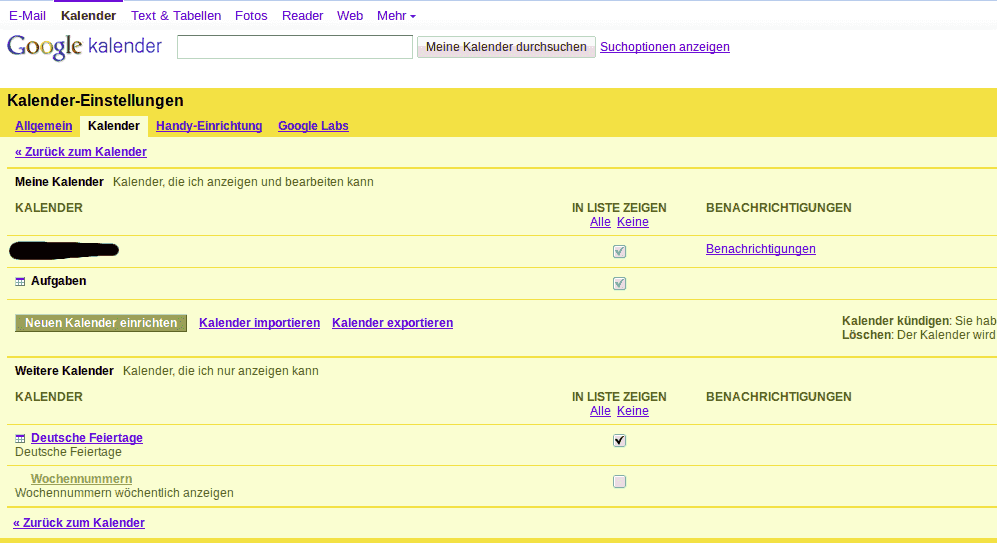
Task: Open Web in the top navigation
Action: tap(350, 16)
